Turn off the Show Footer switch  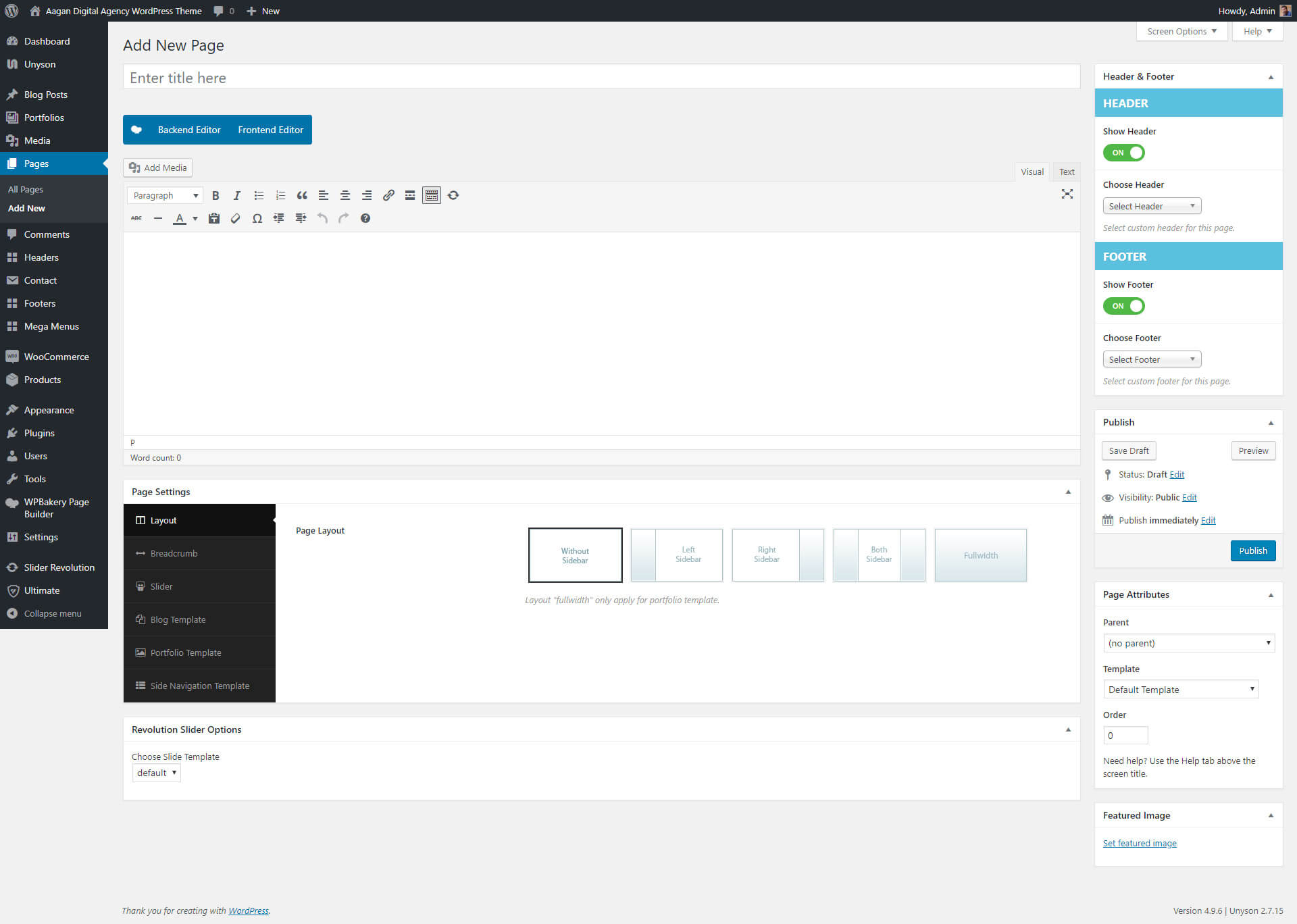click(1124, 306)
